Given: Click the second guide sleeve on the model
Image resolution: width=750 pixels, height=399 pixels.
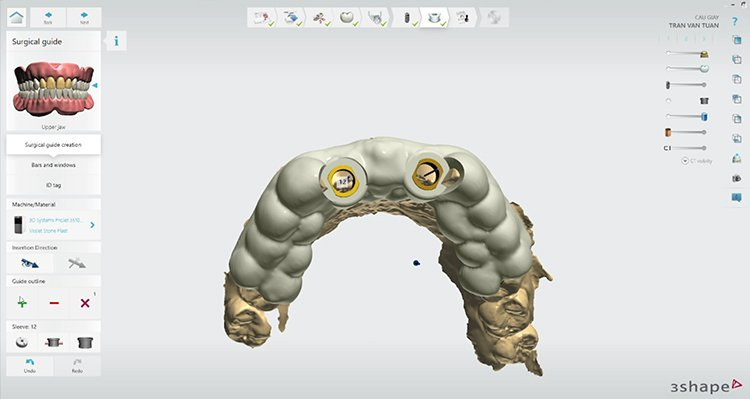Looking at the screenshot, I should coord(427,174).
